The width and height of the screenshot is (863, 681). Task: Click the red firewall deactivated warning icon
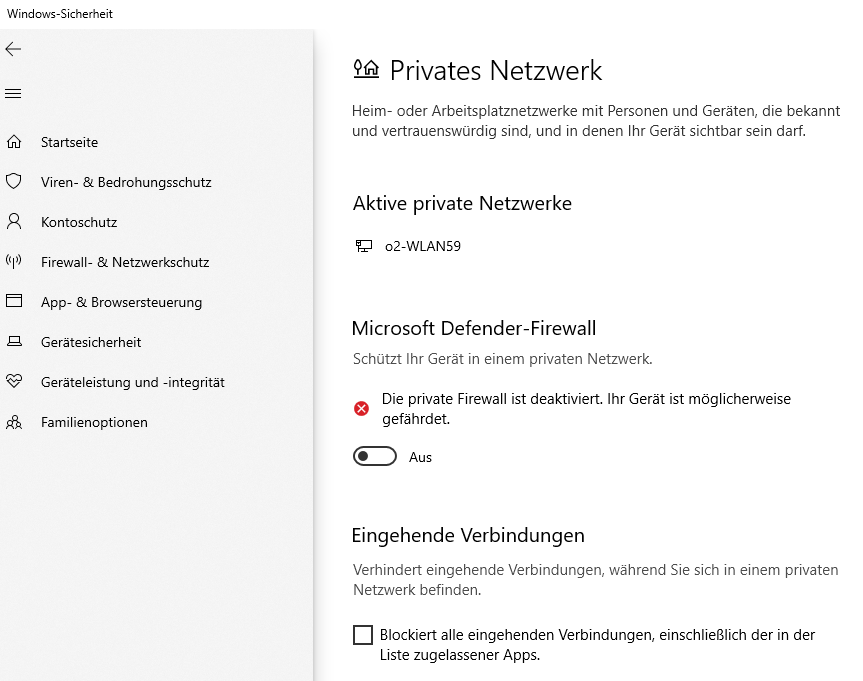point(362,408)
